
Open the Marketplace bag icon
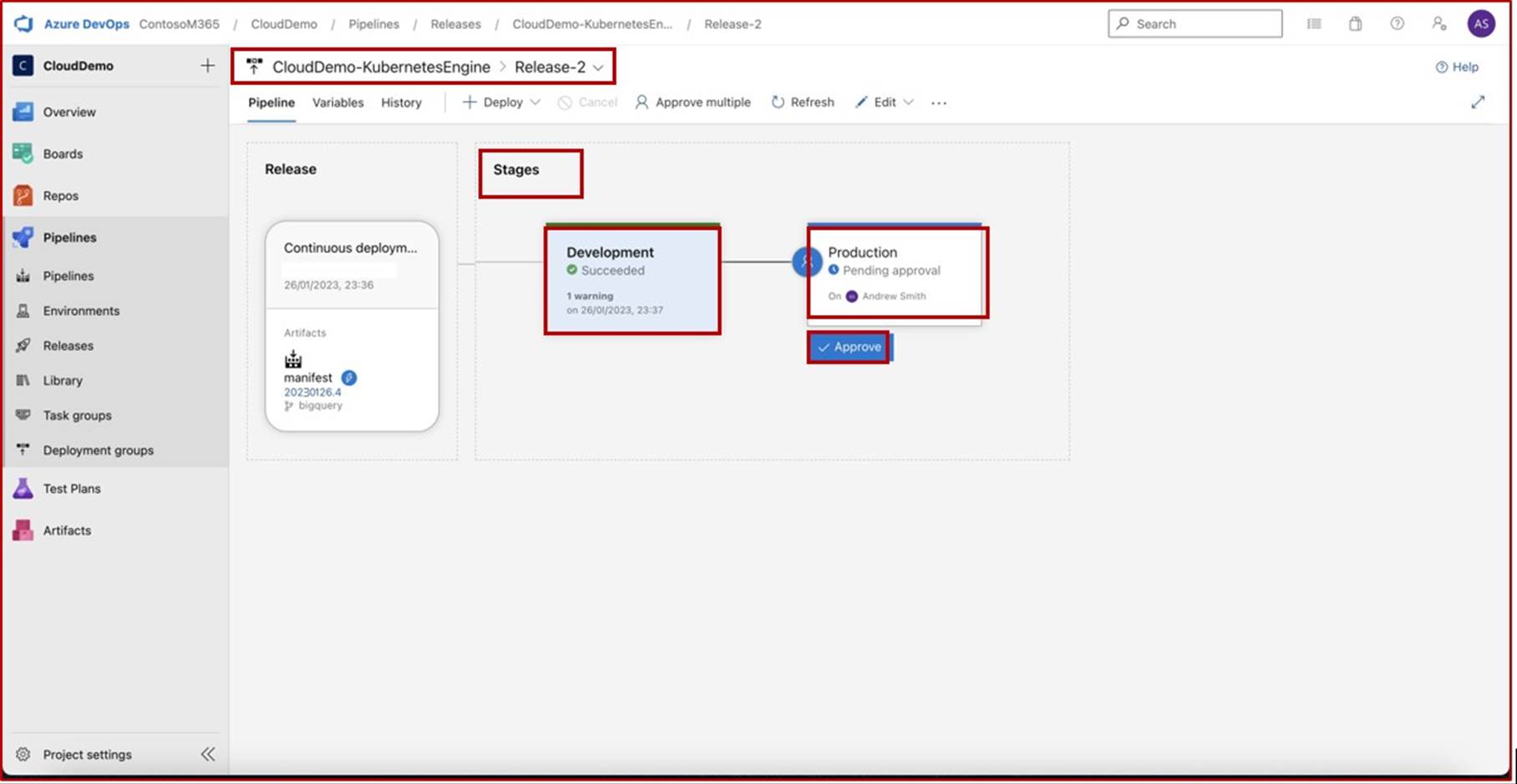point(1355,24)
